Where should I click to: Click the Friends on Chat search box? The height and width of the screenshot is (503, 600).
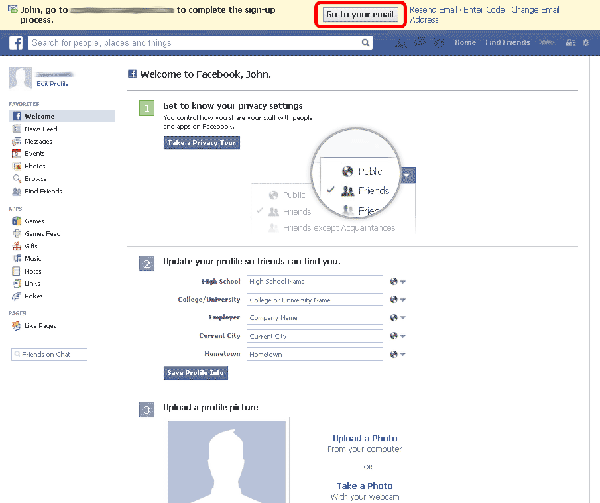(x=49, y=354)
